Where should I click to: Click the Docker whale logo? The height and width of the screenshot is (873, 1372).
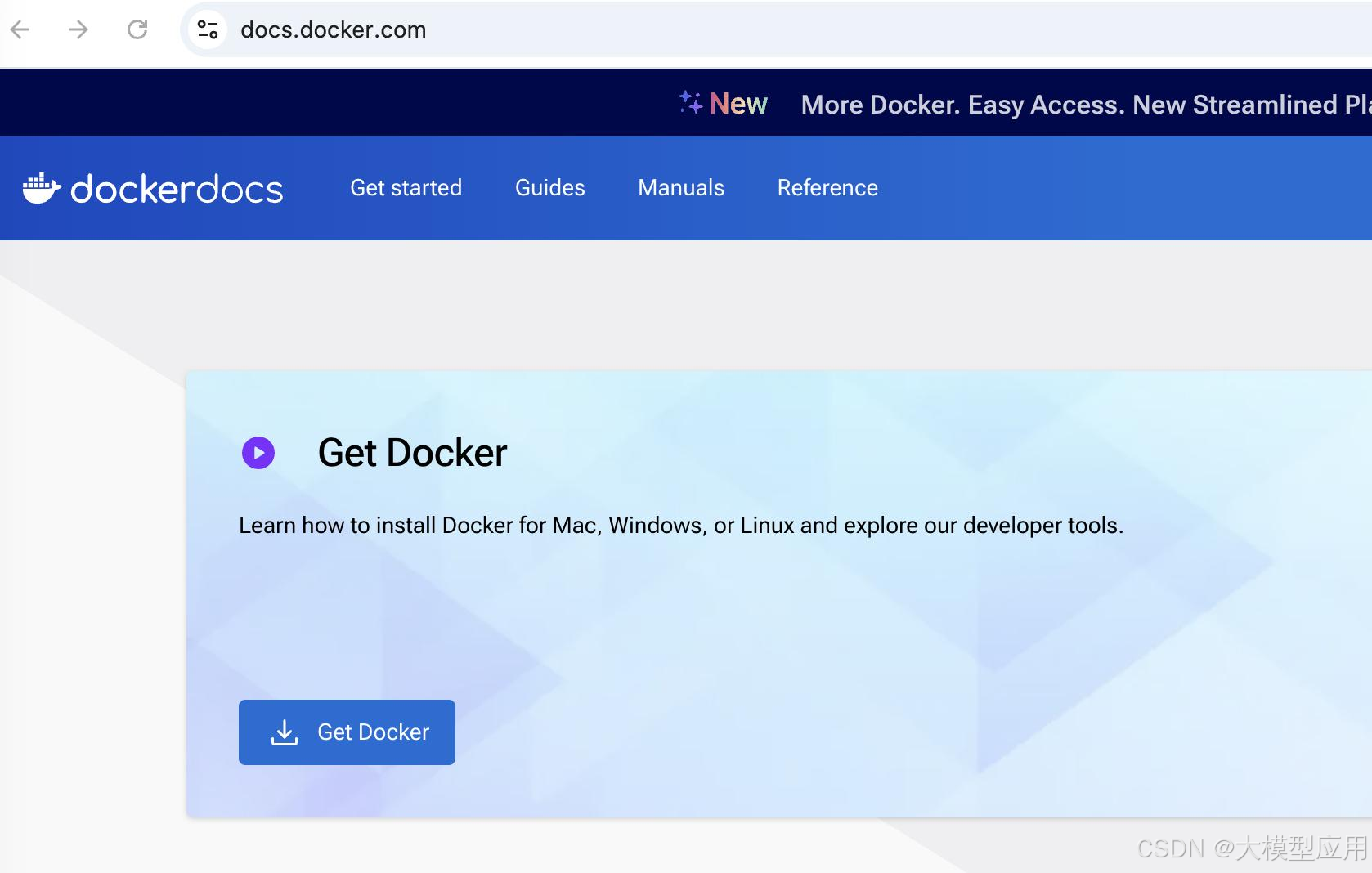click(42, 188)
